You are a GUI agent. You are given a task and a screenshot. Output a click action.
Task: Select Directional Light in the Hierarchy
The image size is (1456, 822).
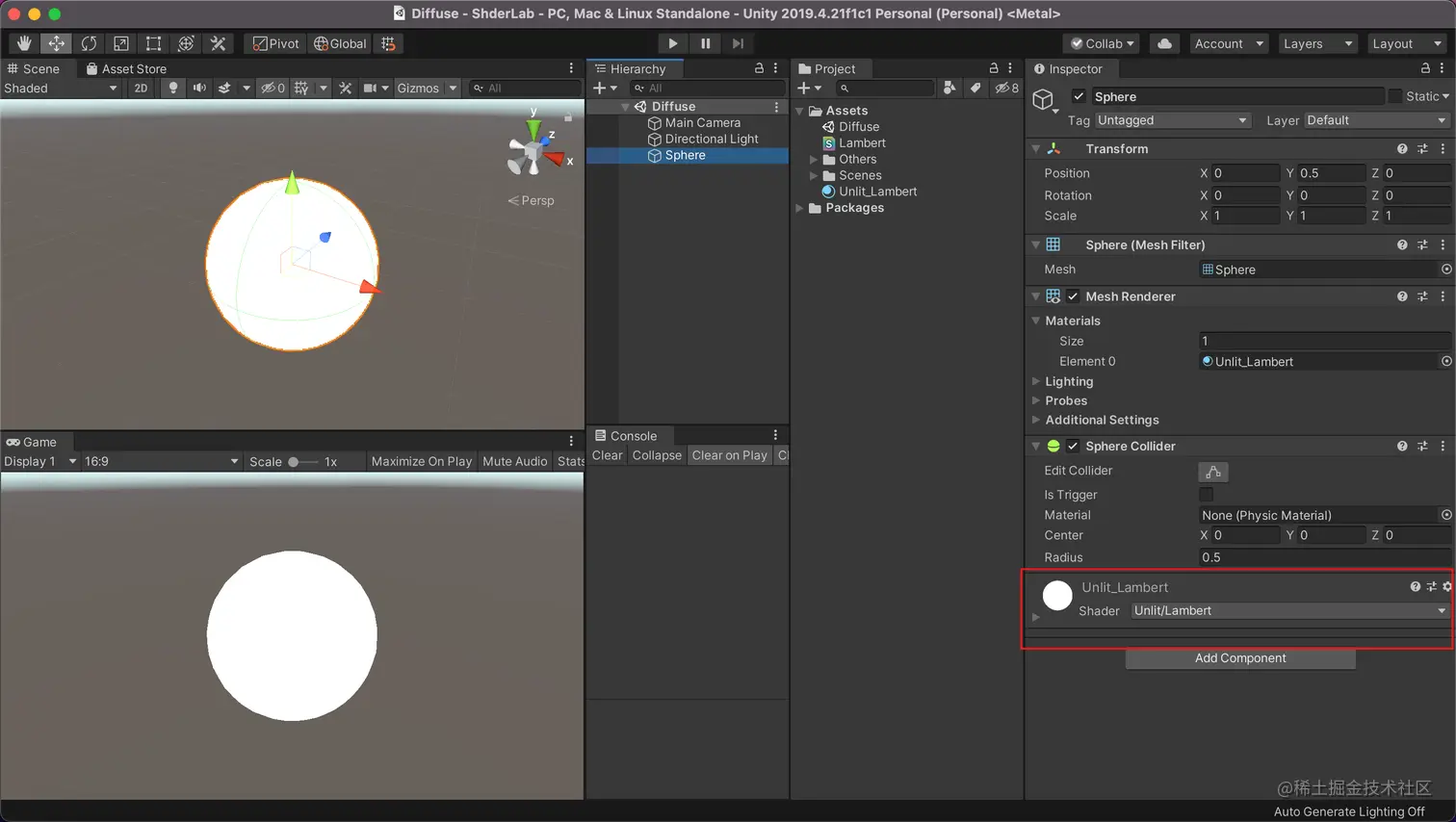(x=712, y=139)
